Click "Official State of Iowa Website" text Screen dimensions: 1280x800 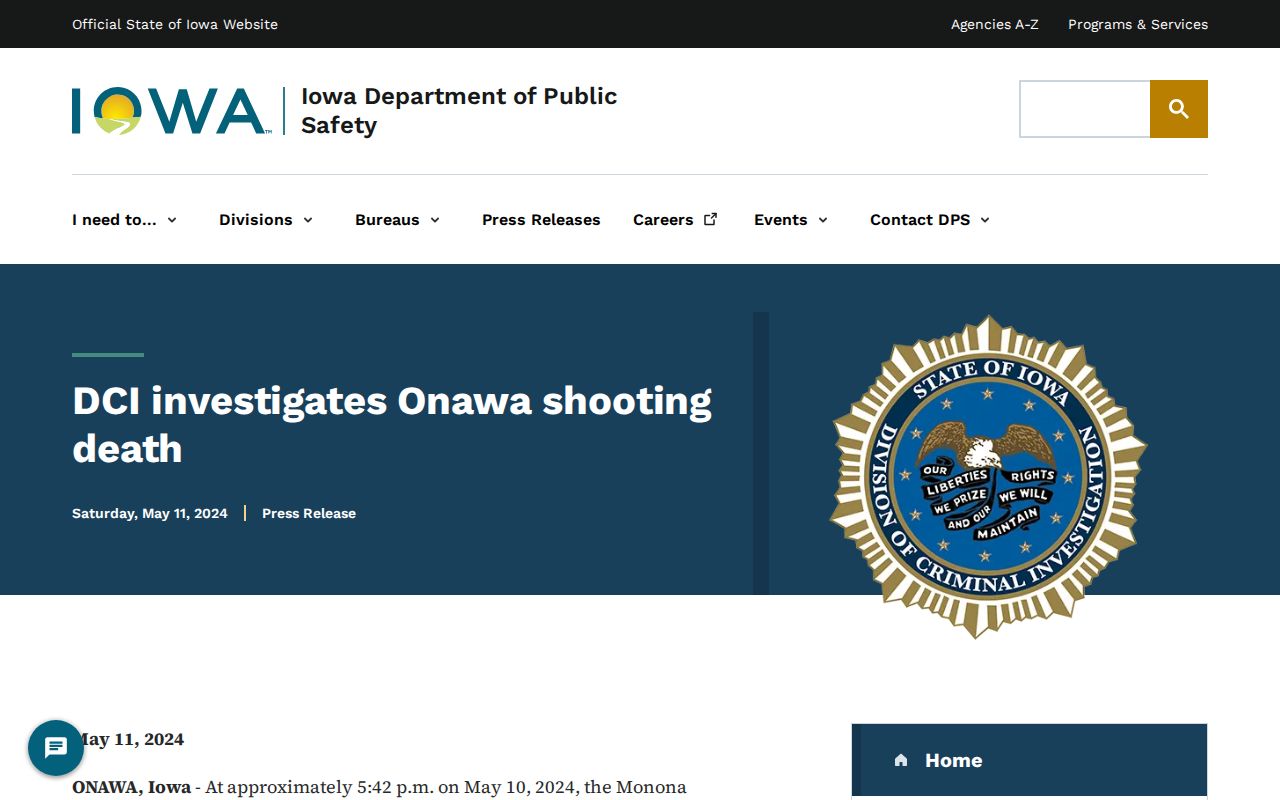click(x=175, y=24)
